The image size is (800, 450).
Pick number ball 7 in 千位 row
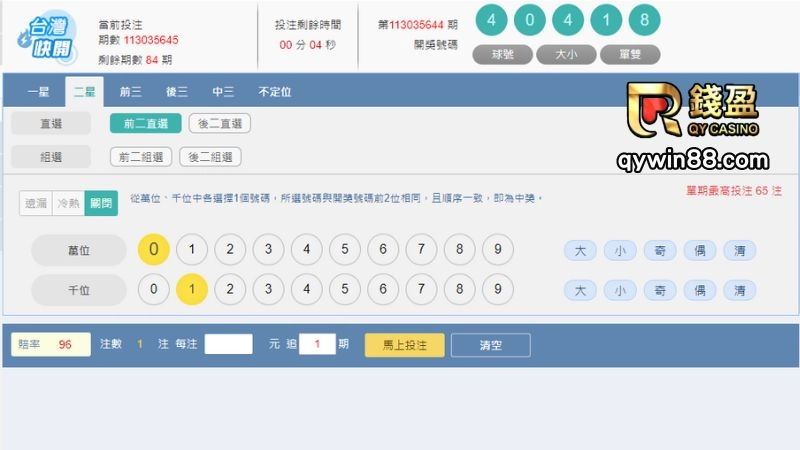(x=421, y=290)
